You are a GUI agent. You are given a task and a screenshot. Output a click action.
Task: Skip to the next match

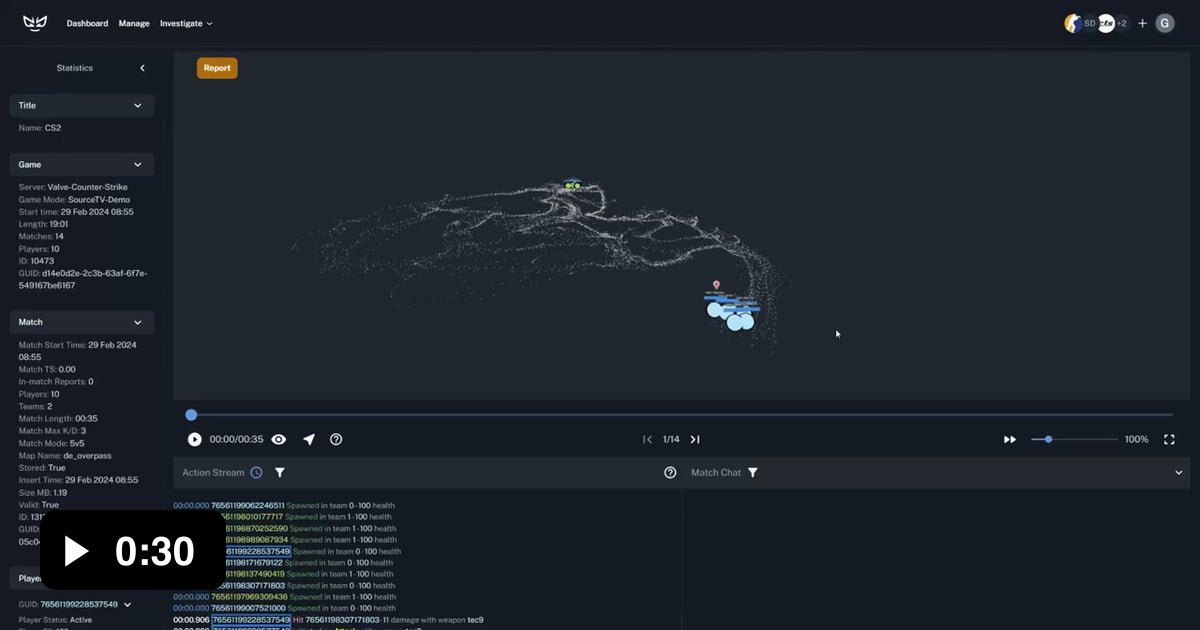point(695,439)
